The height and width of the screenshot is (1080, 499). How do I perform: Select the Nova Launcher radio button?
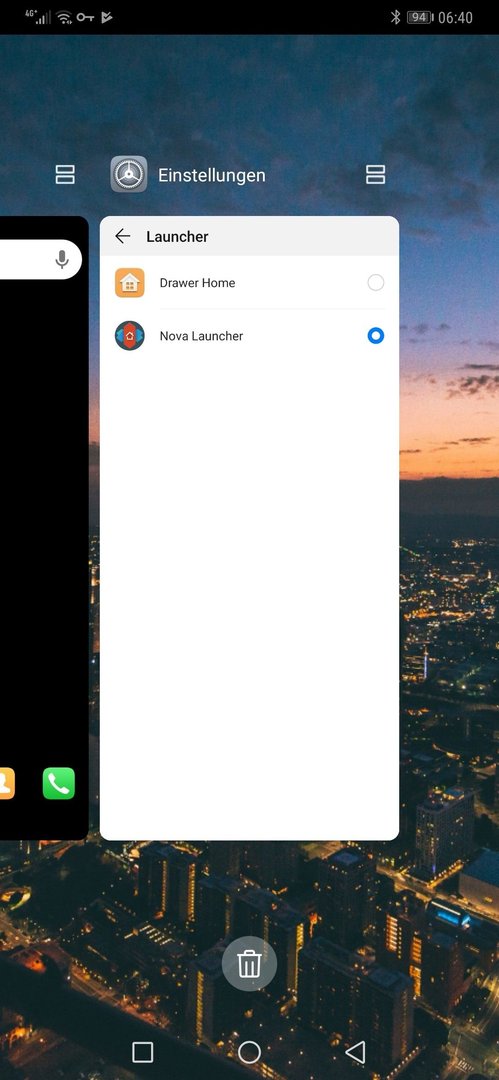pos(376,335)
